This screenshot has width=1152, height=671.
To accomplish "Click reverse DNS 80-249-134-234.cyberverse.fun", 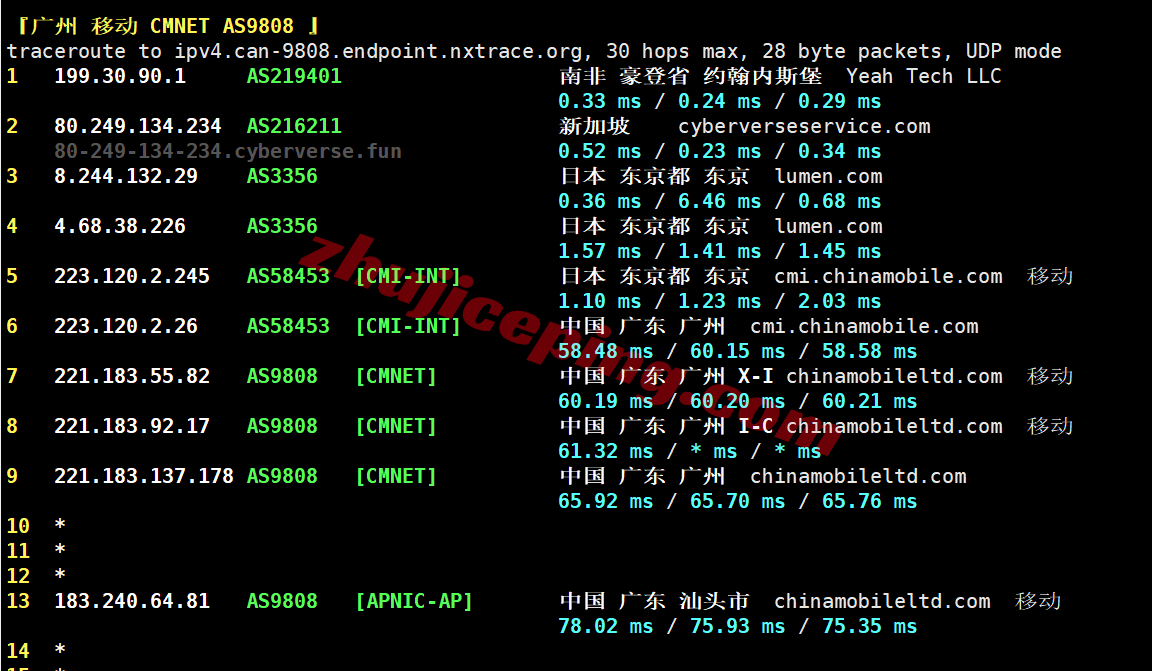I will pos(228,151).
